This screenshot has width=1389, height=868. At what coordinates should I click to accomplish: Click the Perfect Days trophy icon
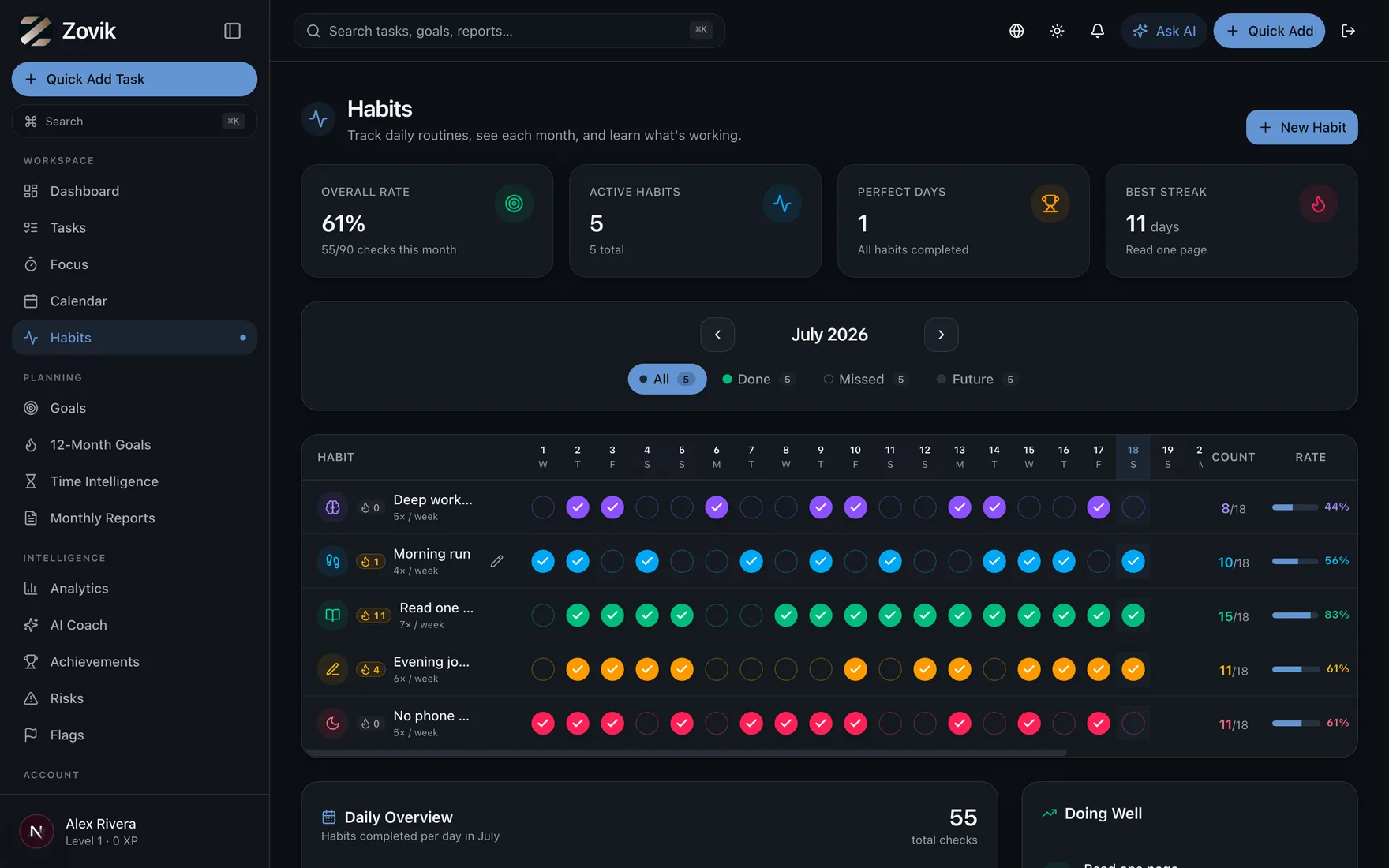pos(1050,204)
